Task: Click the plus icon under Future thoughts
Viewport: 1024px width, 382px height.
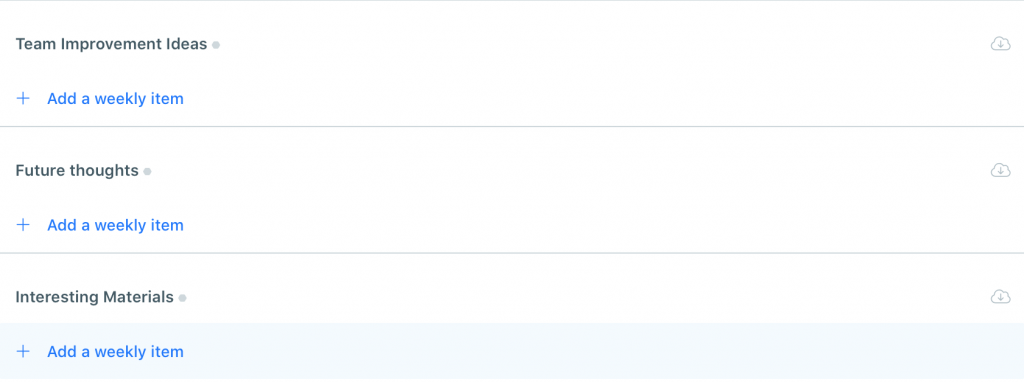Action: [23, 225]
